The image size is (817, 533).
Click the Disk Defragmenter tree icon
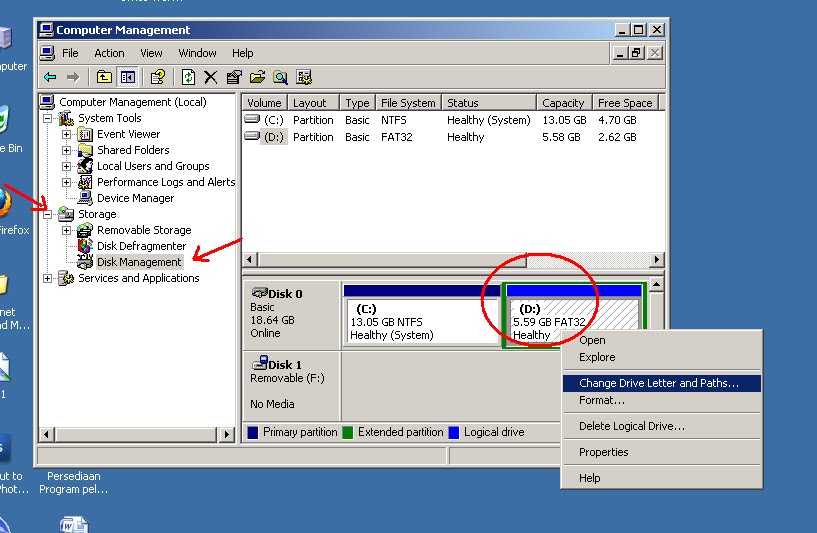point(85,246)
